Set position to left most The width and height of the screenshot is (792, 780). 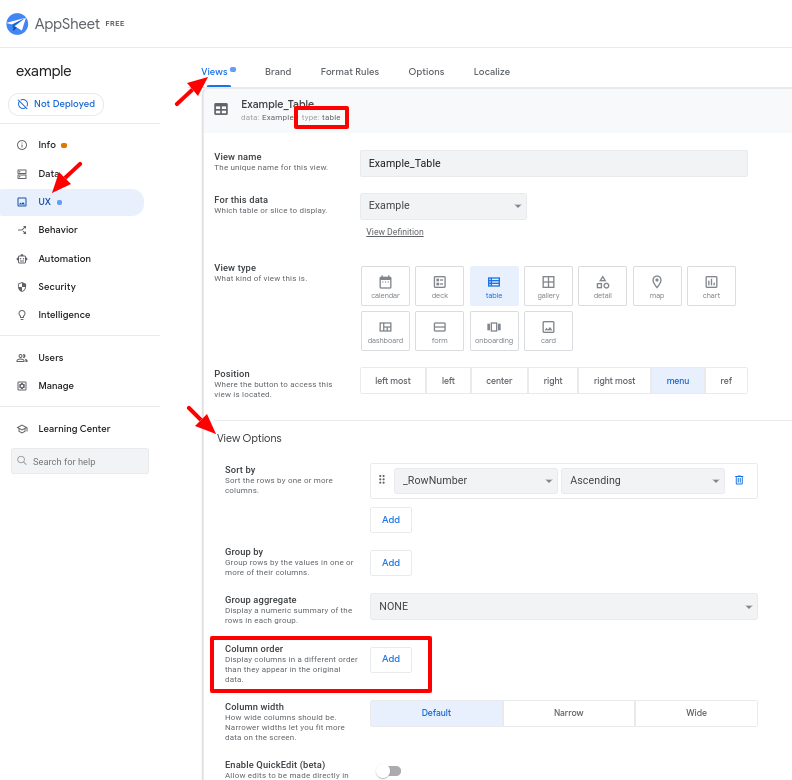pyautogui.click(x=393, y=380)
